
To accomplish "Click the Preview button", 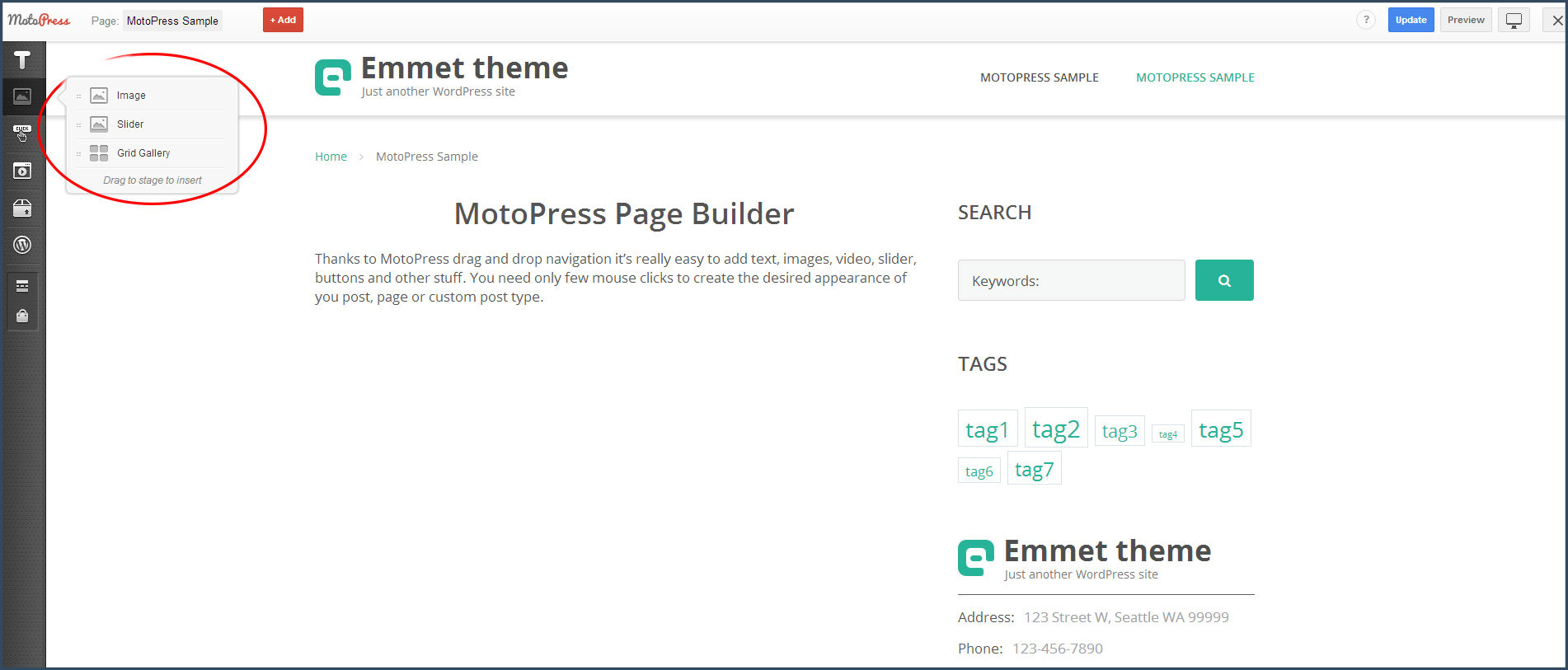I will click(x=1466, y=20).
